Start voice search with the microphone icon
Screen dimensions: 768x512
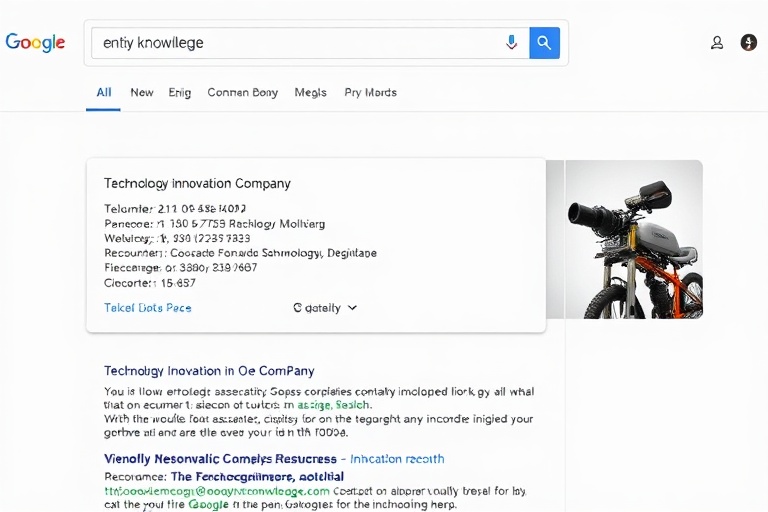click(511, 43)
